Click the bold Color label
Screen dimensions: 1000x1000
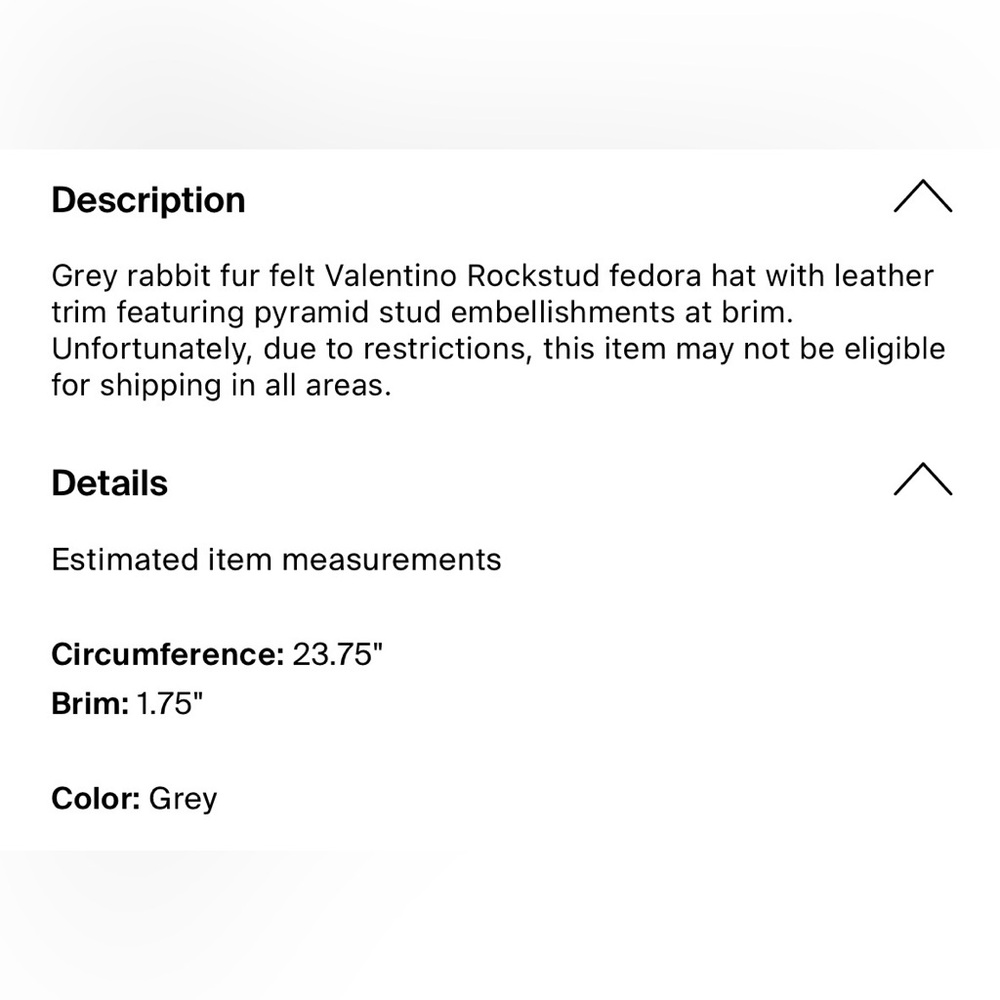(x=96, y=798)
